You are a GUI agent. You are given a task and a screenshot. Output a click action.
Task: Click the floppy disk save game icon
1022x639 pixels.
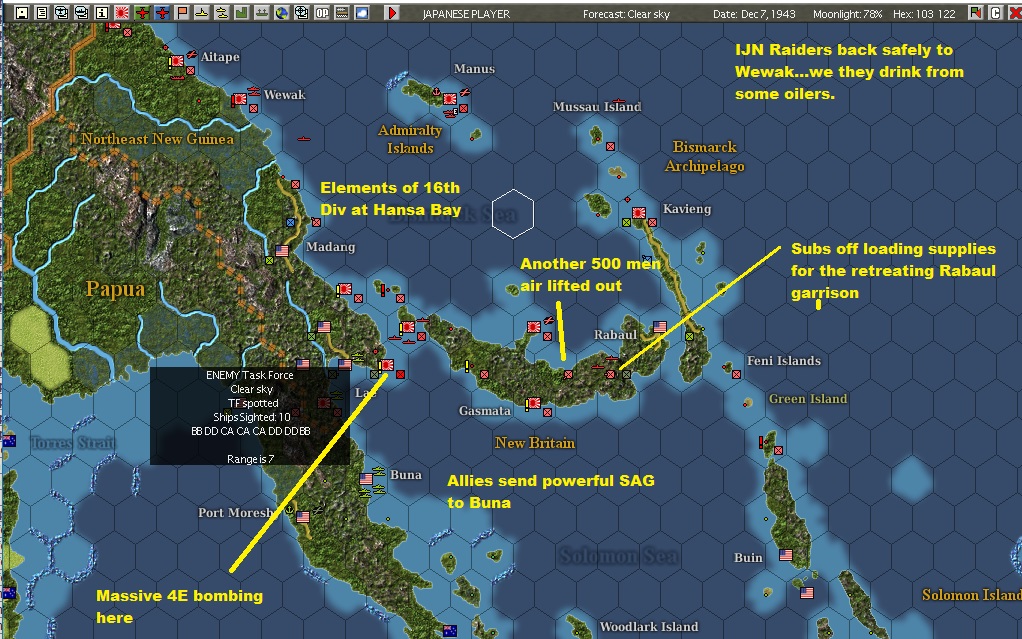click(x=22, y=12)
